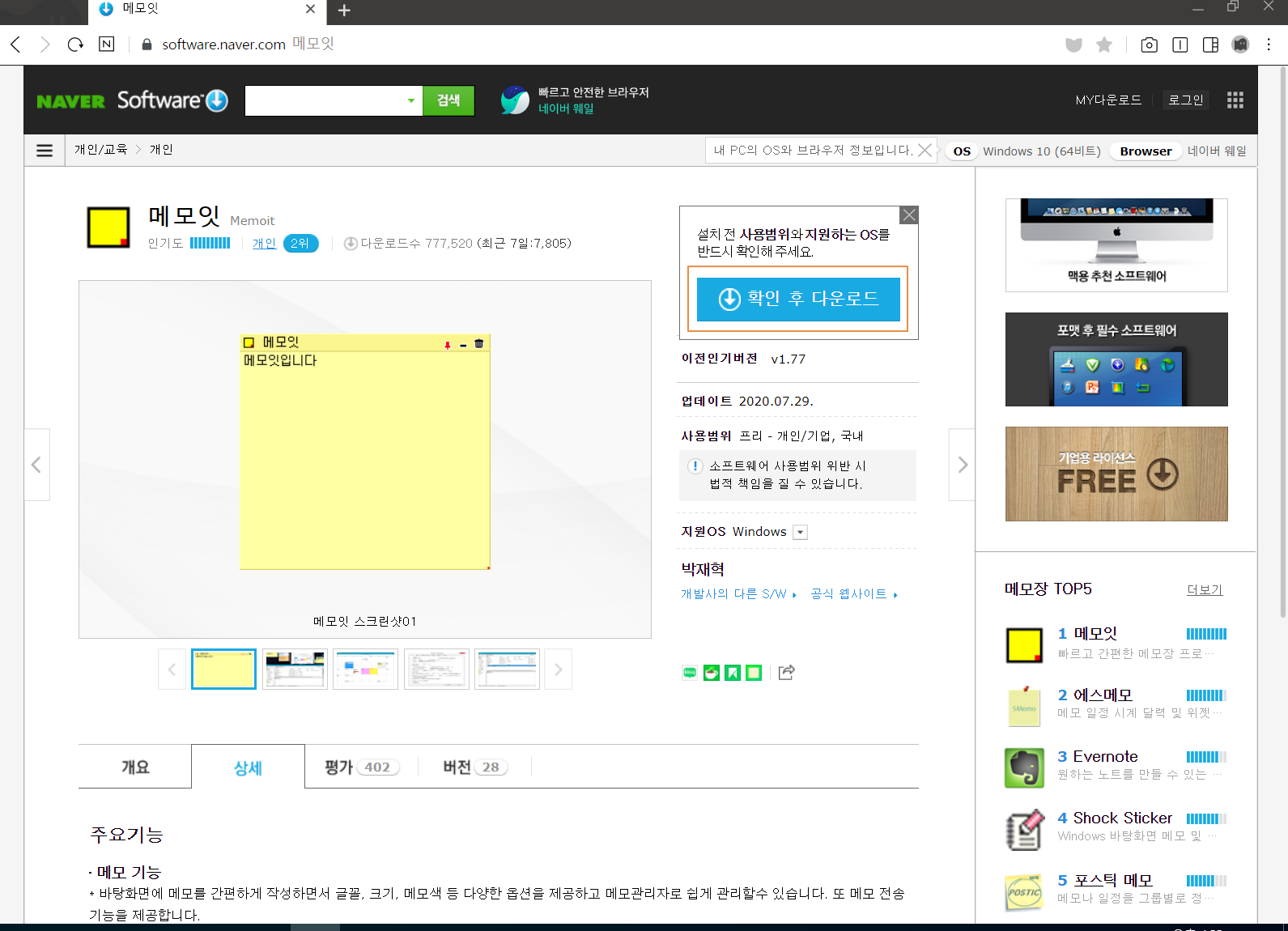Switch to the 상세 tab
Screen dimensions: 1288x931
pos(248,767)
